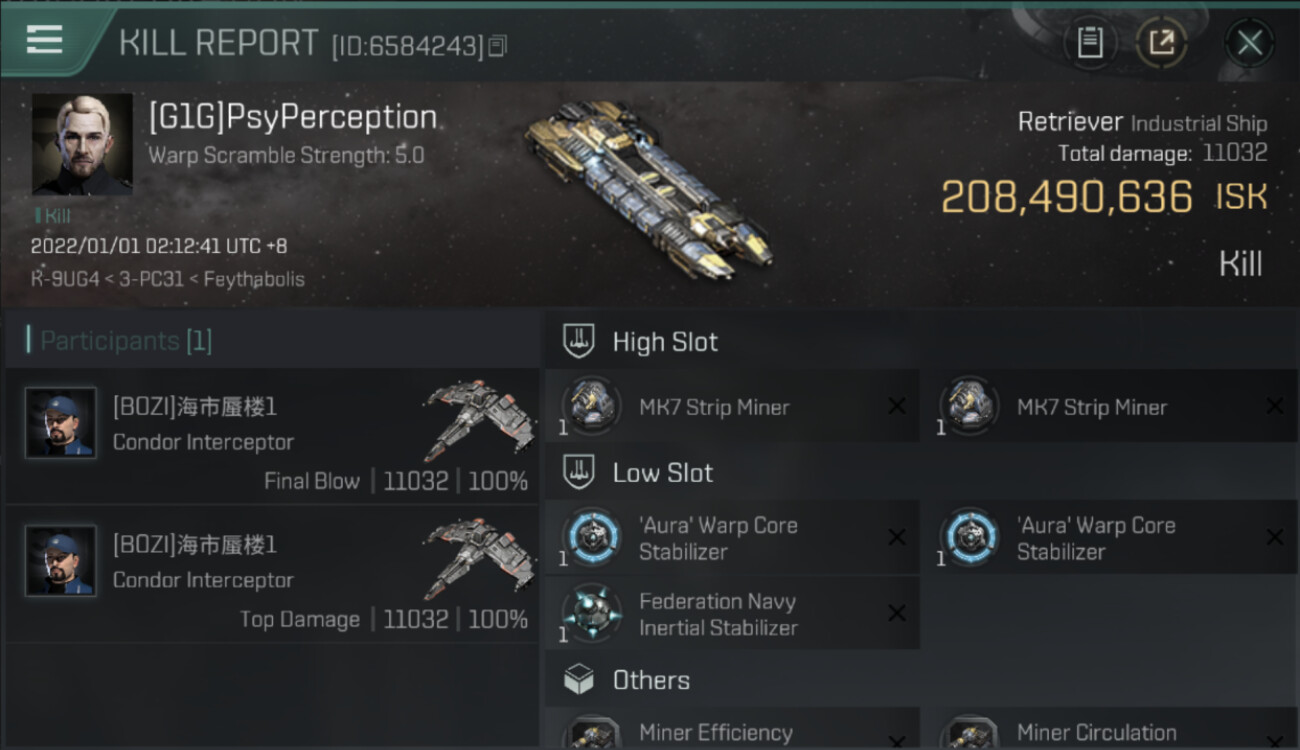Open the hamburger menu icon
Viewport: 1300px width, 750px height.
click(44, 40)
